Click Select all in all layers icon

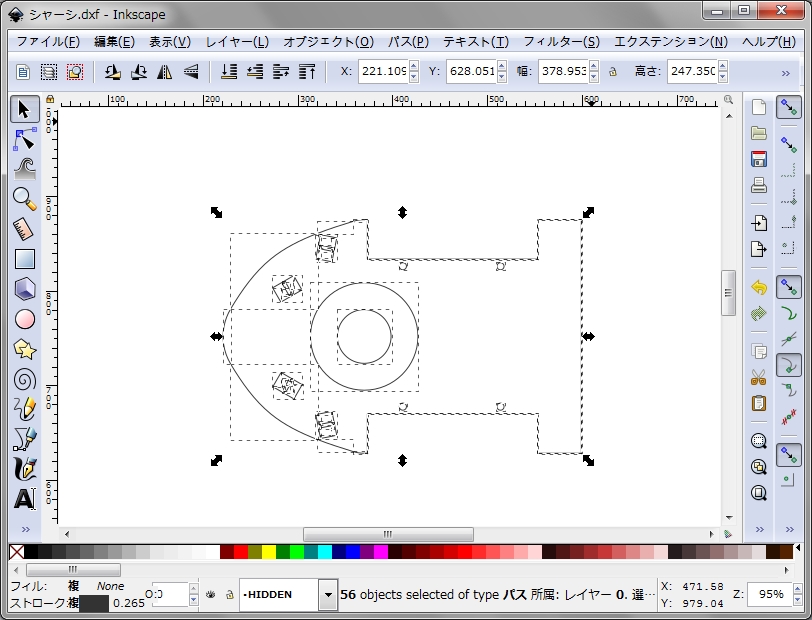tap(49, 72)
